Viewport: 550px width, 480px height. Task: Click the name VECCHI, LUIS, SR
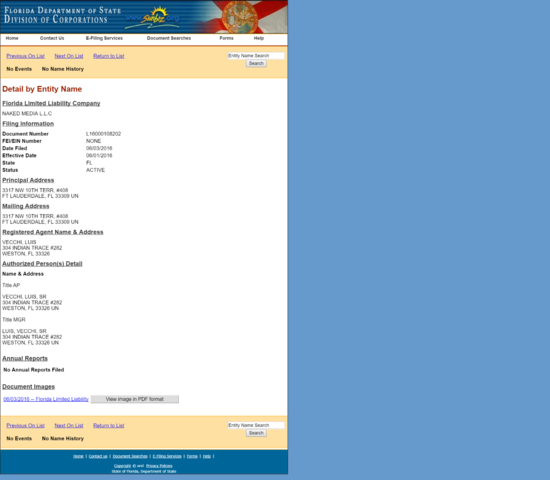click(24, 297)
